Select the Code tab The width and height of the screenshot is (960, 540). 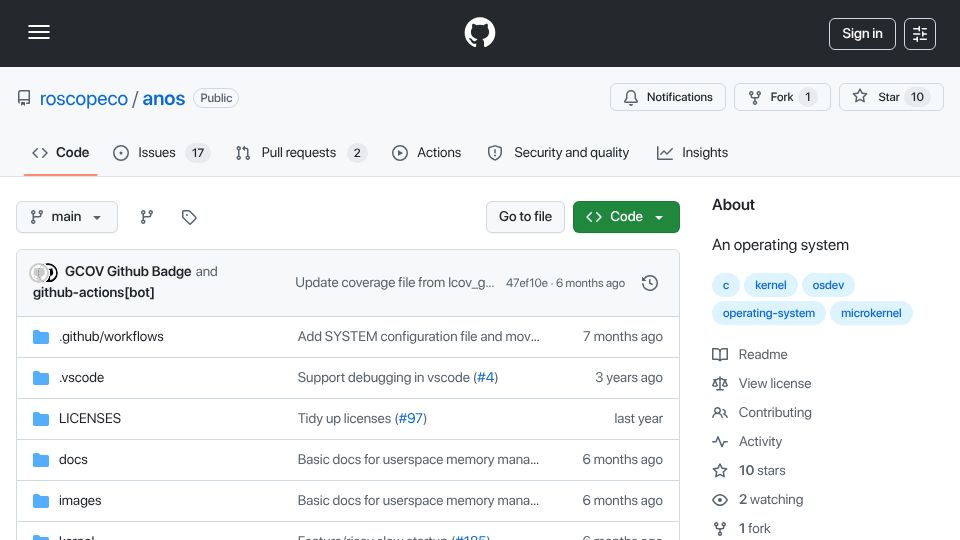tap(61, 152)
